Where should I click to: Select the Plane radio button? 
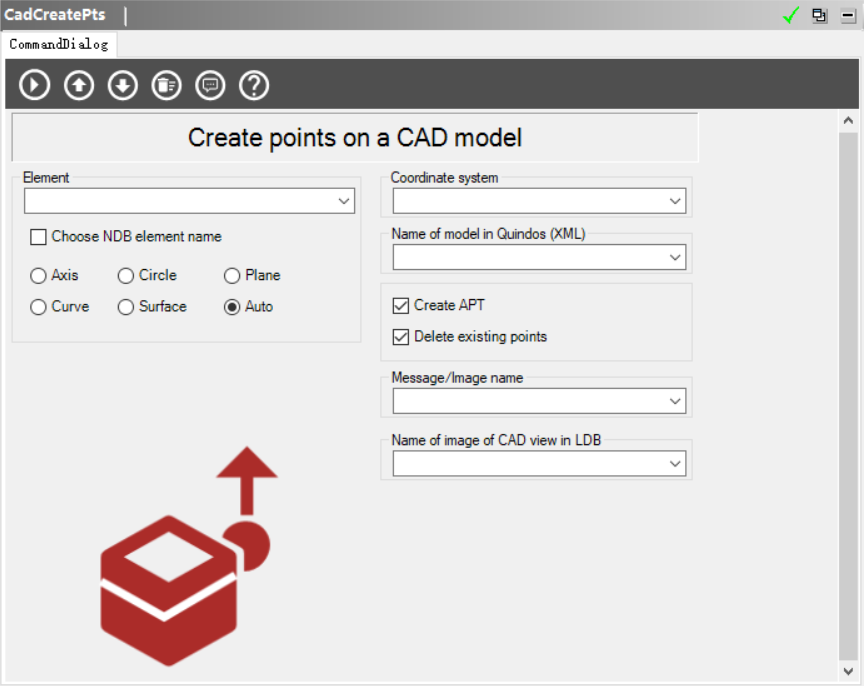click(232, 275)
